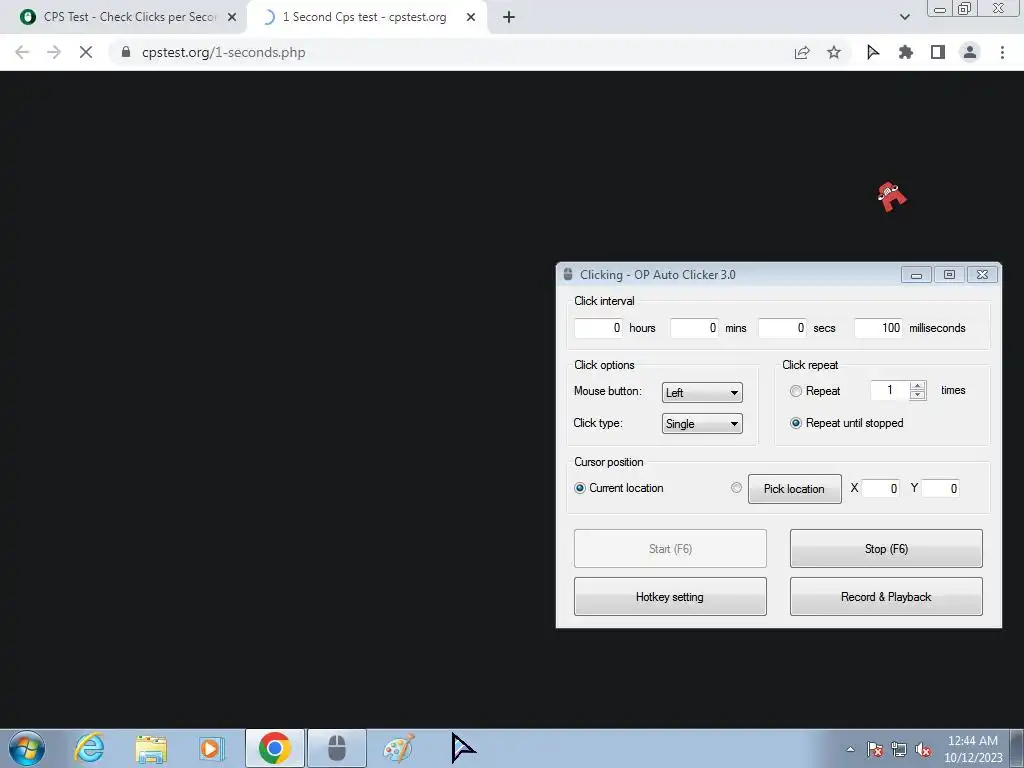
Task: Edit the repeat times count field
Action: click(x=890, y=391)
